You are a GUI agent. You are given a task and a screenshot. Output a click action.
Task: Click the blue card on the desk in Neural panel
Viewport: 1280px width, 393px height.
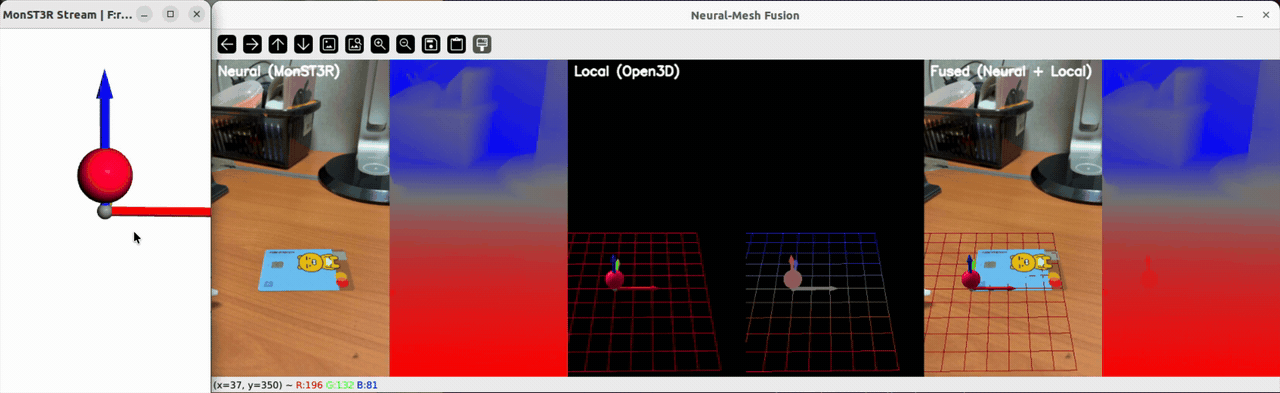click(305, 270)
